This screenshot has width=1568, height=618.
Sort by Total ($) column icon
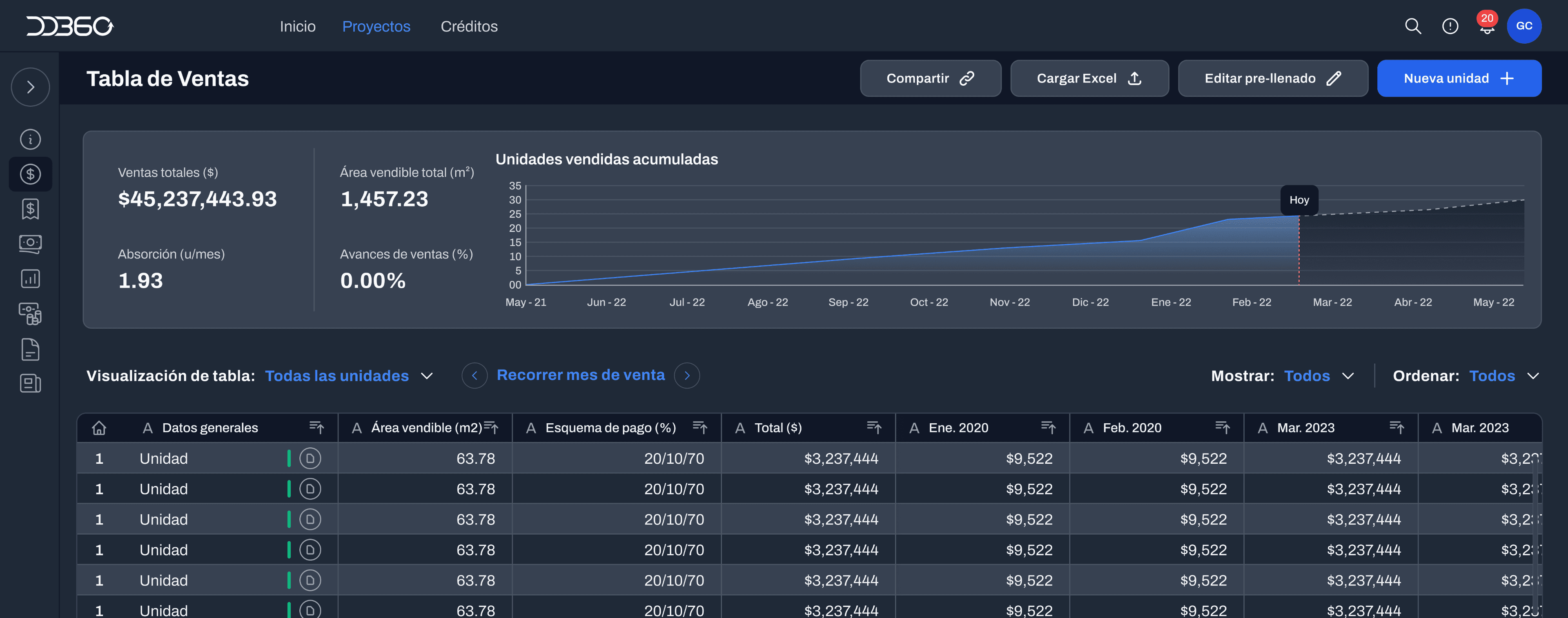(x=873, y=428)
